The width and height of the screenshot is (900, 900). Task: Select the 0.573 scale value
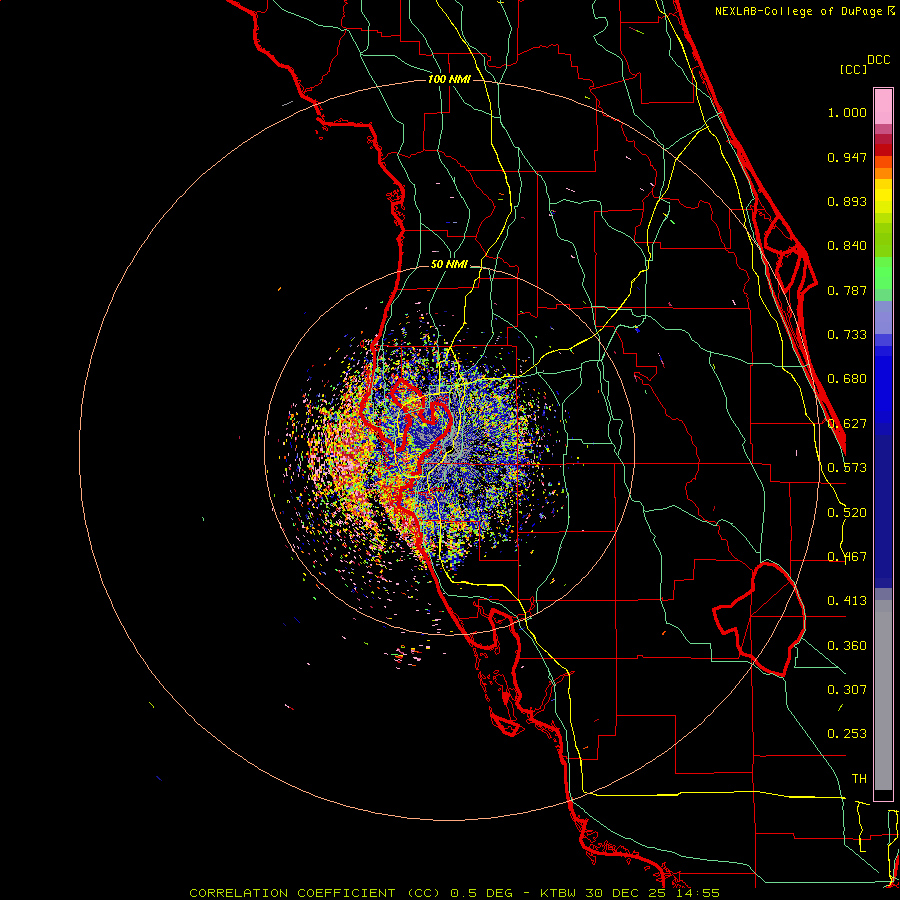point(847,468)
